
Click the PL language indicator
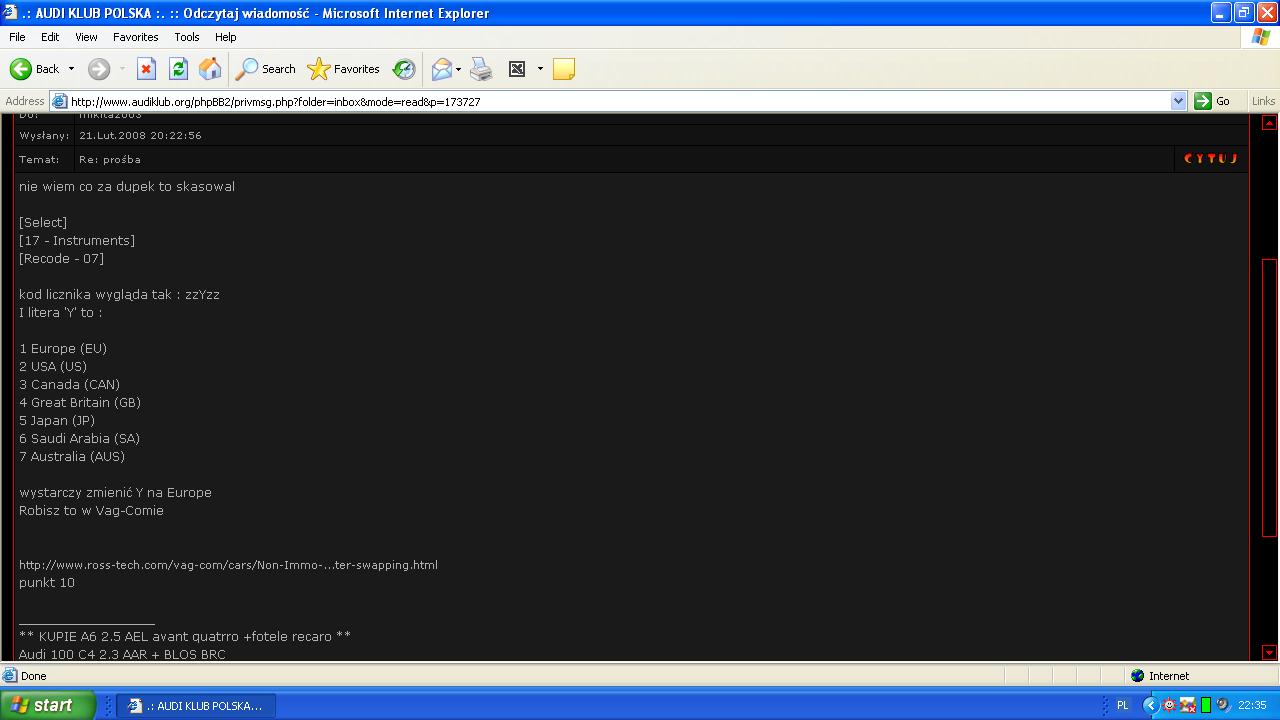[x=1122, y=705]
